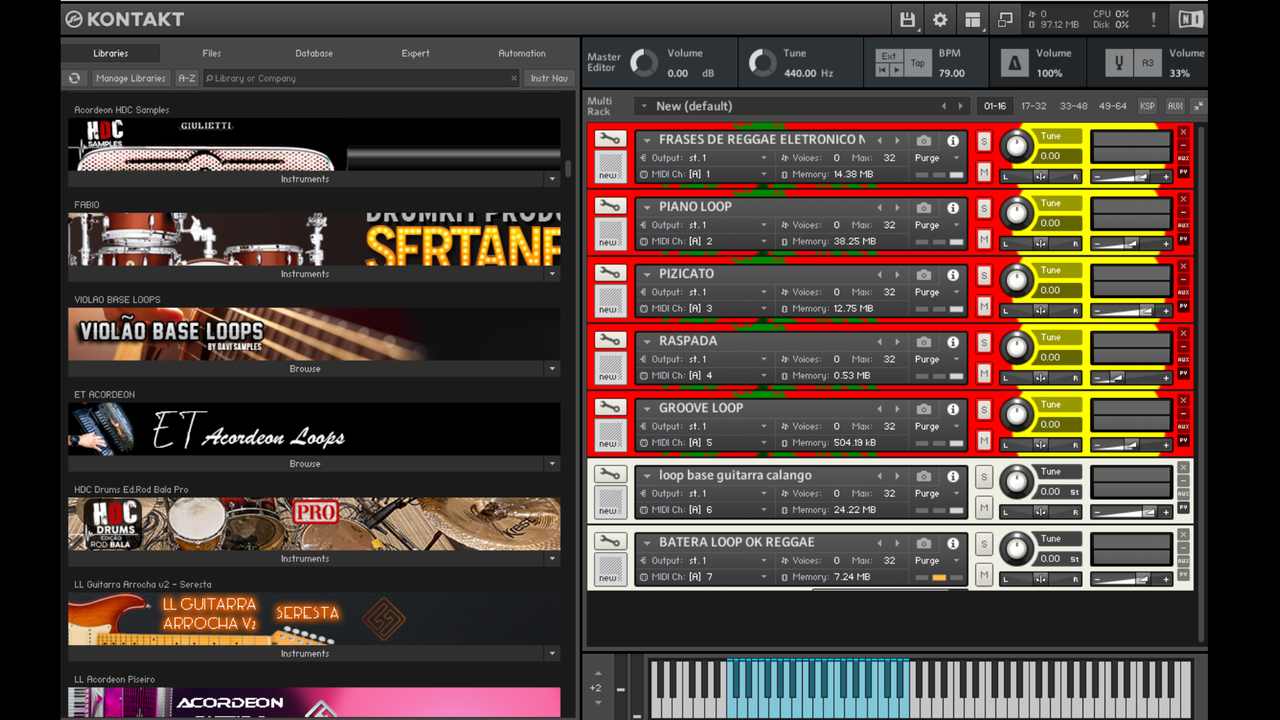
Task: Mute the RASPADA instrument
Action: pyautogui.click(x=984, y=374)
